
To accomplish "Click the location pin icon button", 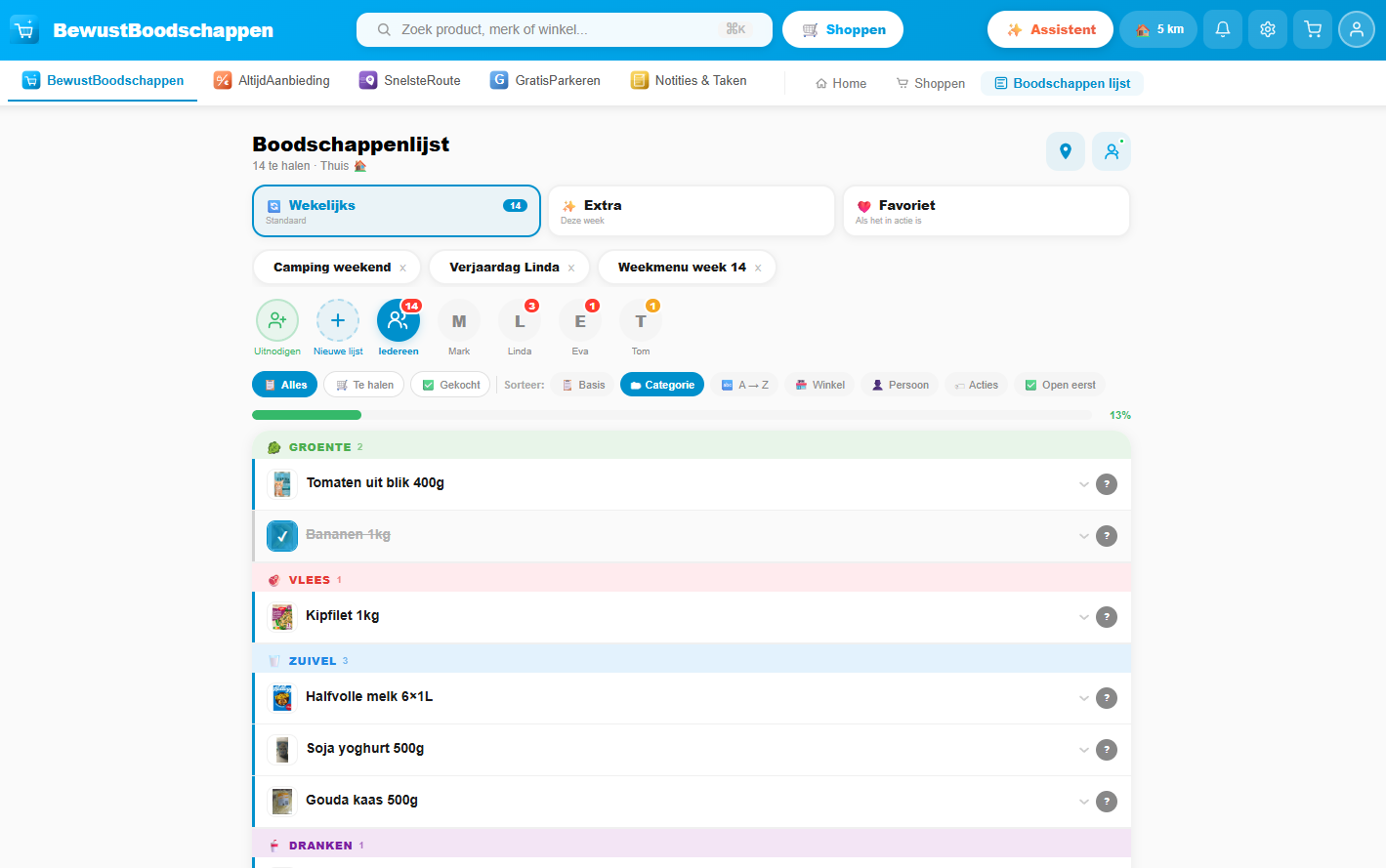I will [1065, 151].
